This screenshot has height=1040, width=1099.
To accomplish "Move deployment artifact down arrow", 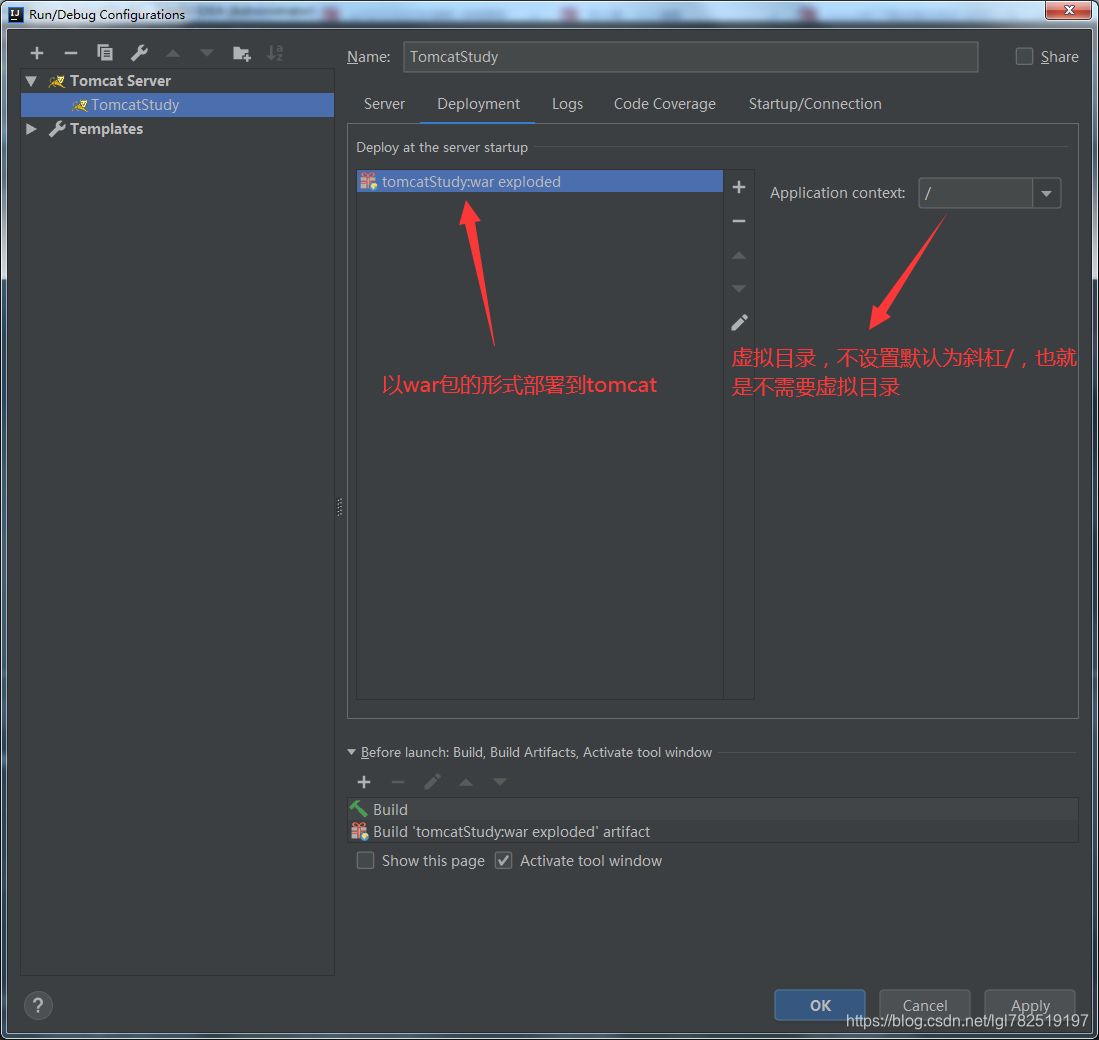I will point(739,289).
